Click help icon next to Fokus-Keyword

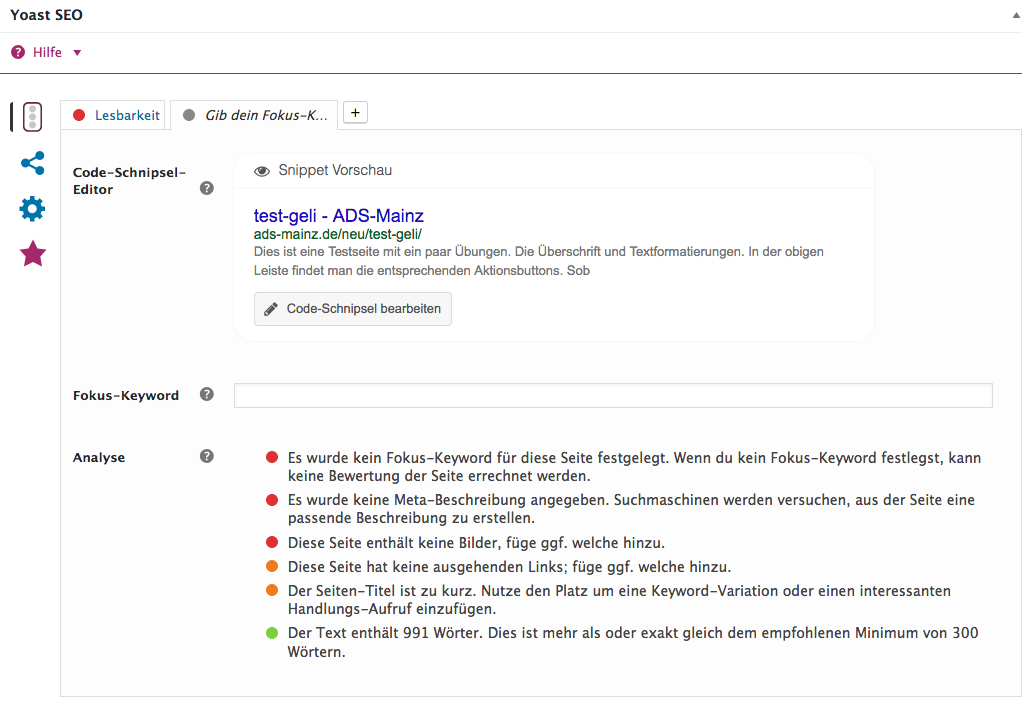click(x=207, y=394)
